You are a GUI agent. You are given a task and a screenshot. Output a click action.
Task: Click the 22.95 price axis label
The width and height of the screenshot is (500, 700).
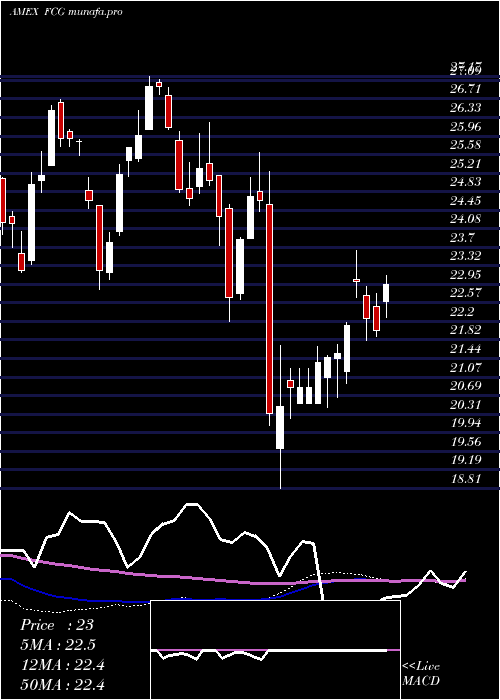(x=465, y=275)
